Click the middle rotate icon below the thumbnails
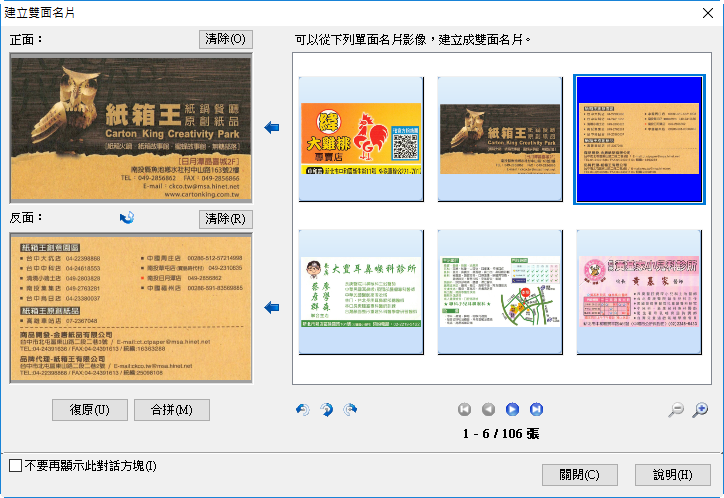 tap(326, 409)
